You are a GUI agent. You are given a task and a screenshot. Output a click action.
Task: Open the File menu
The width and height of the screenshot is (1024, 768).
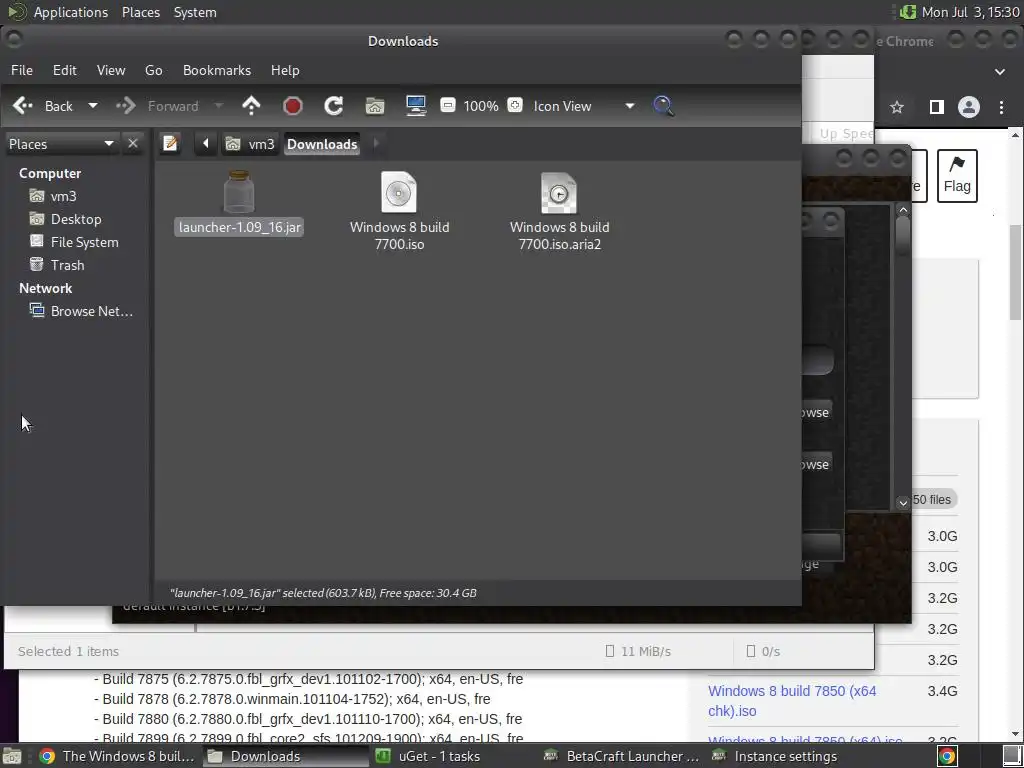point(22,70)
